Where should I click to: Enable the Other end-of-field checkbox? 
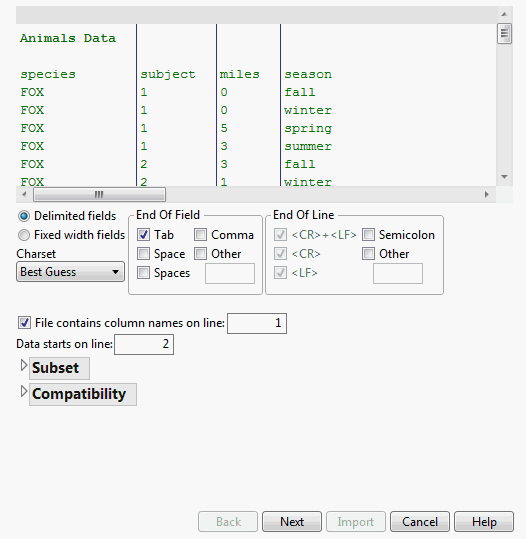(200, 254)
